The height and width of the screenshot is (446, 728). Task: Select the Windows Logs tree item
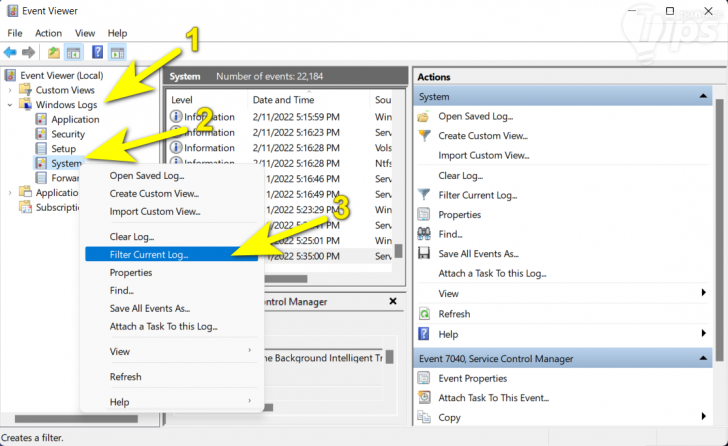(x=66, y=105)
